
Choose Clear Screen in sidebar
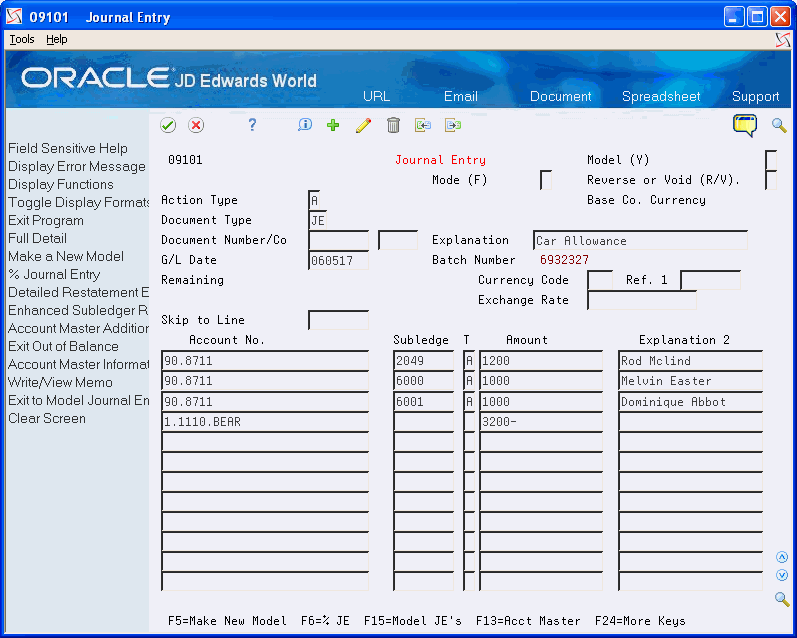coord(47,418)
